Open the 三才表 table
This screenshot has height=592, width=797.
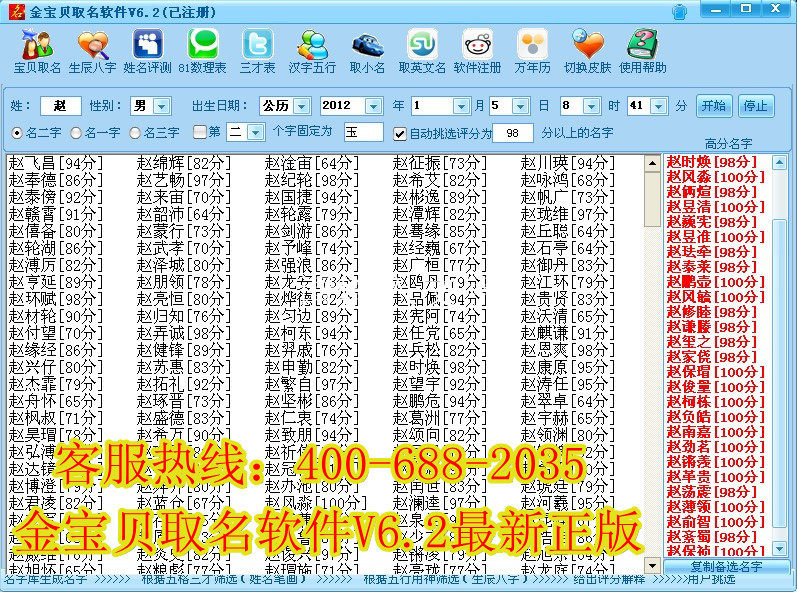pos(258,52)
